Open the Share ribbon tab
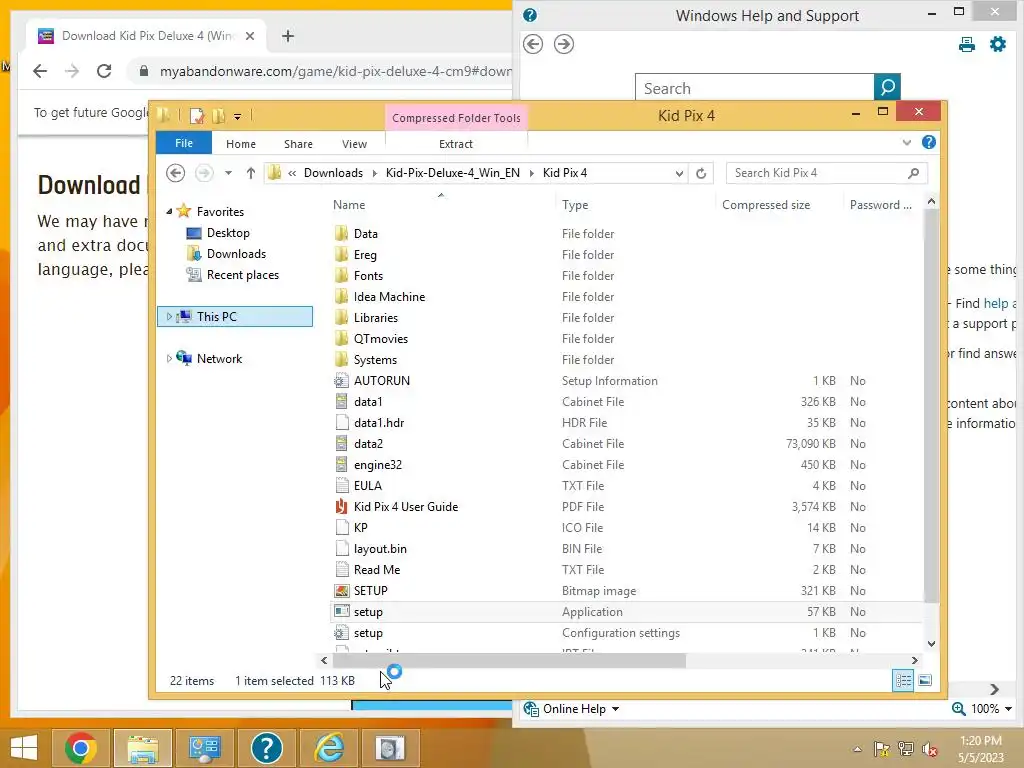Viewport: 1024px width, 768px height. click(x=298, y=144)
